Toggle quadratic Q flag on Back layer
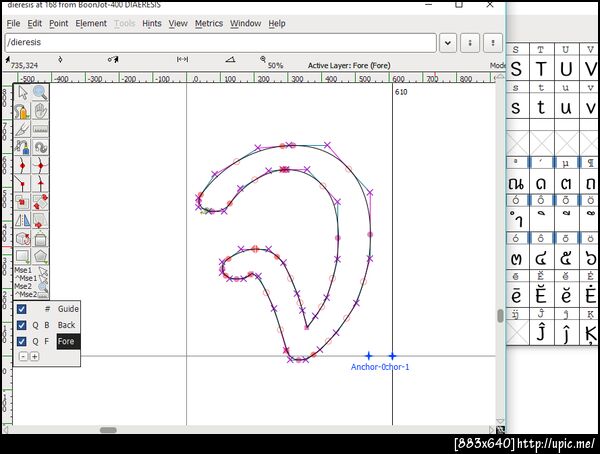 [35, 325]
